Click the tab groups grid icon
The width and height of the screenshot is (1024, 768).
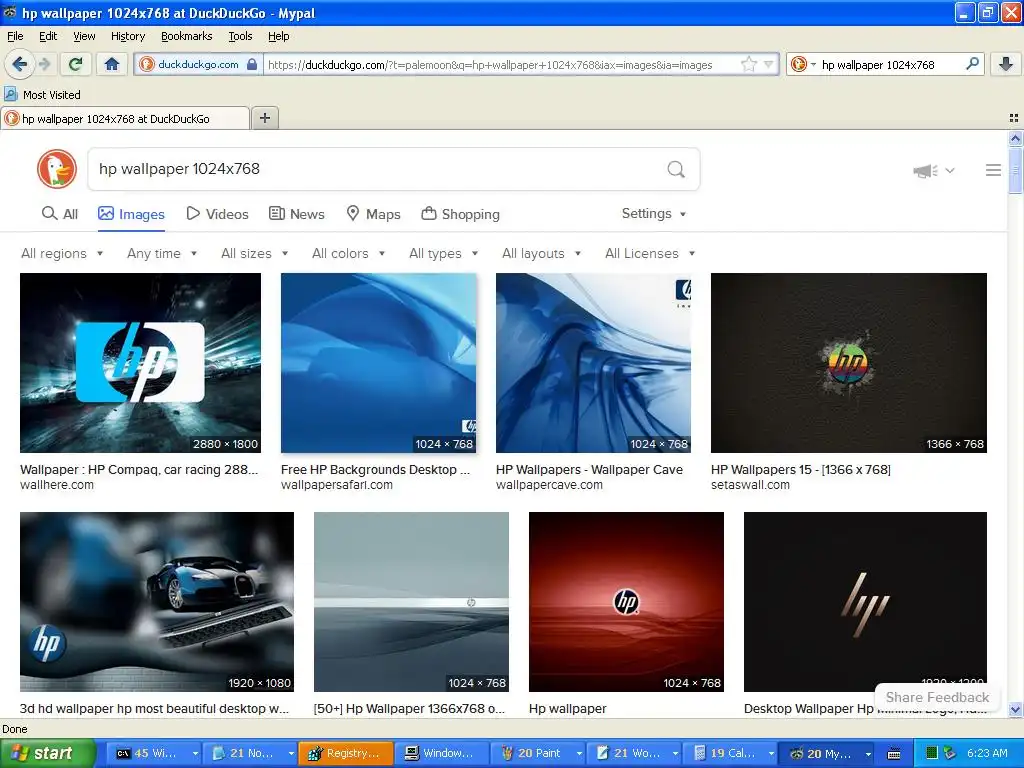click(1014, 118)
